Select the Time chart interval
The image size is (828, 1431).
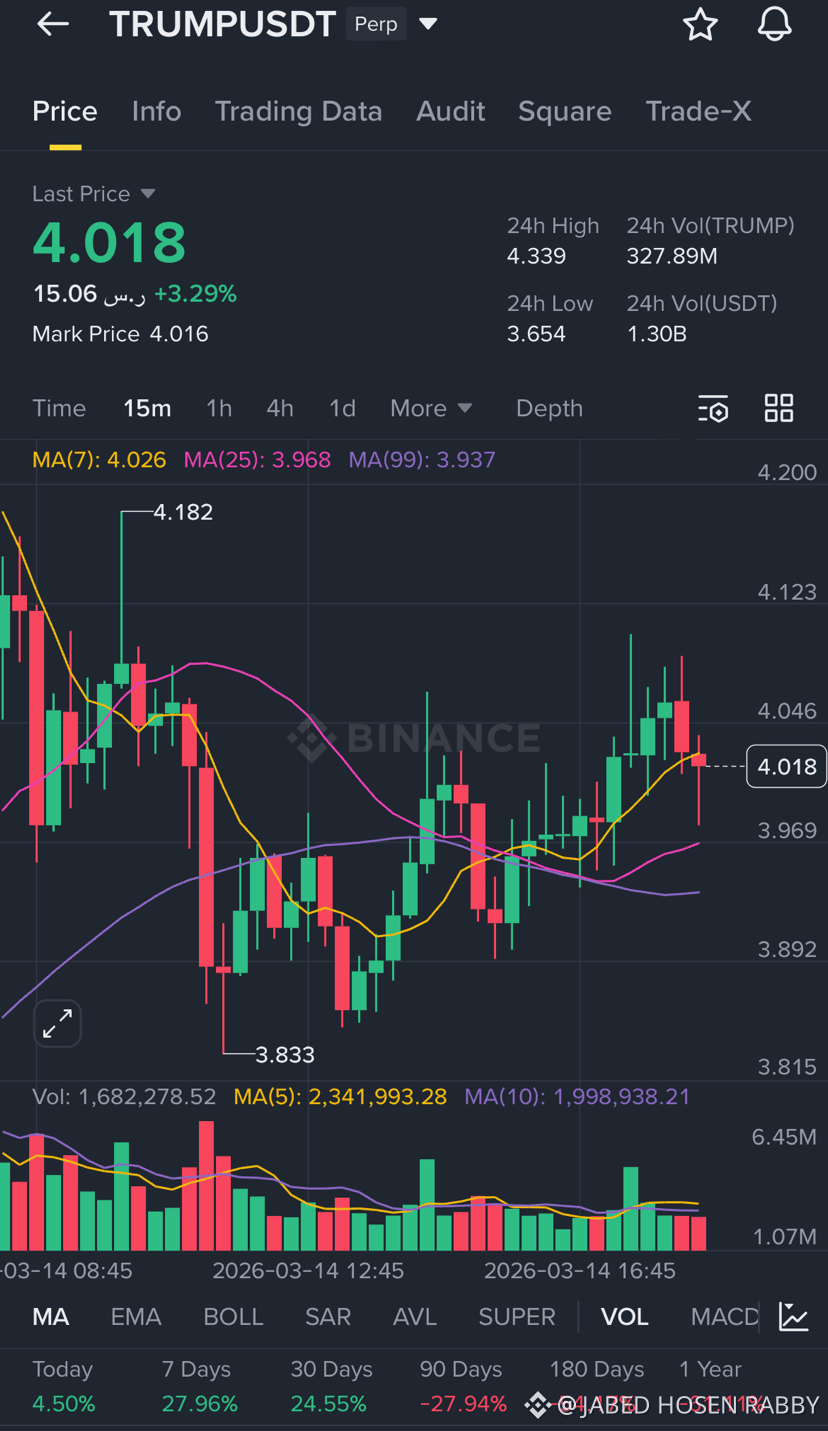59,408
